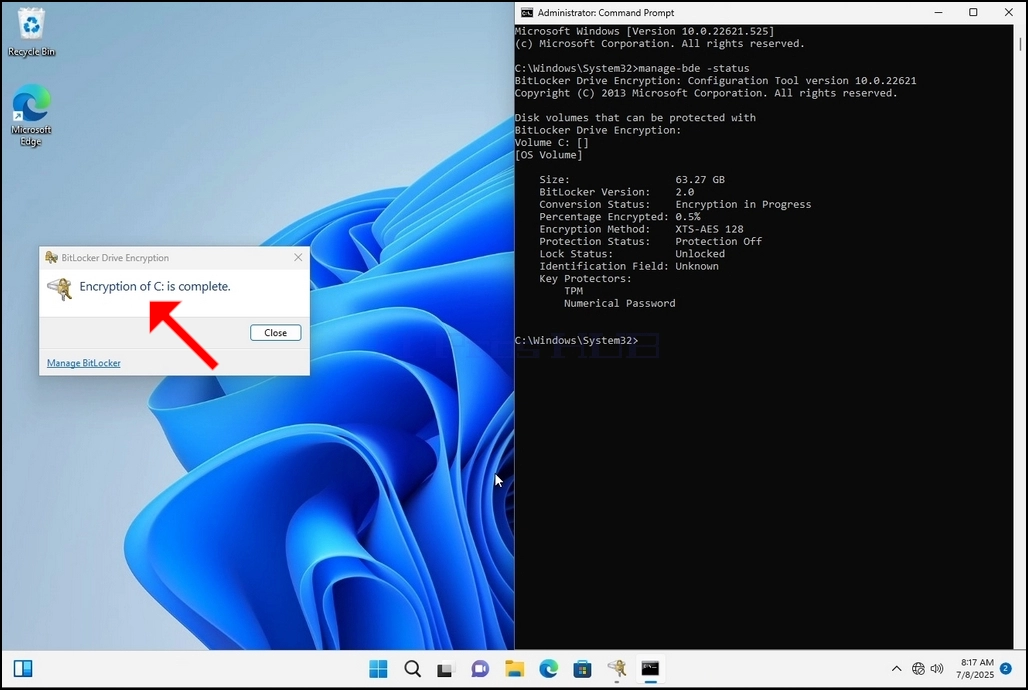Click the BitLocker keys icon in the dialog title bar

click(x=51, y=257)
